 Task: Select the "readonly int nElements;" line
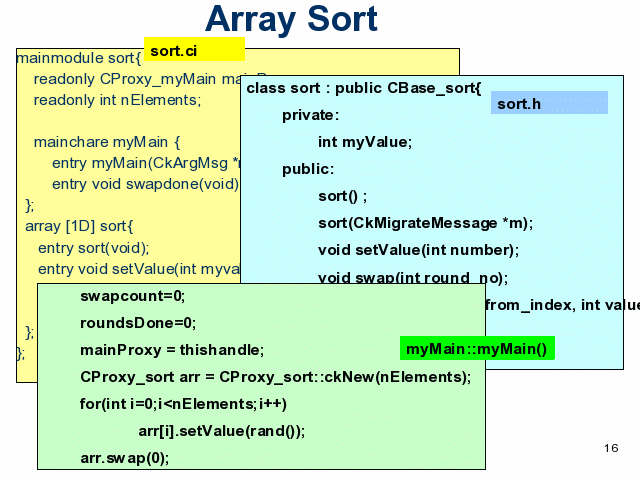[117, 100]
